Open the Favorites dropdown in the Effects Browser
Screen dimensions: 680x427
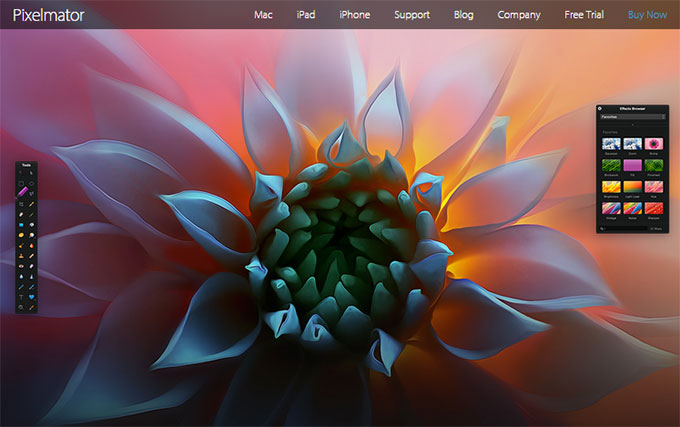coord(633,117)
